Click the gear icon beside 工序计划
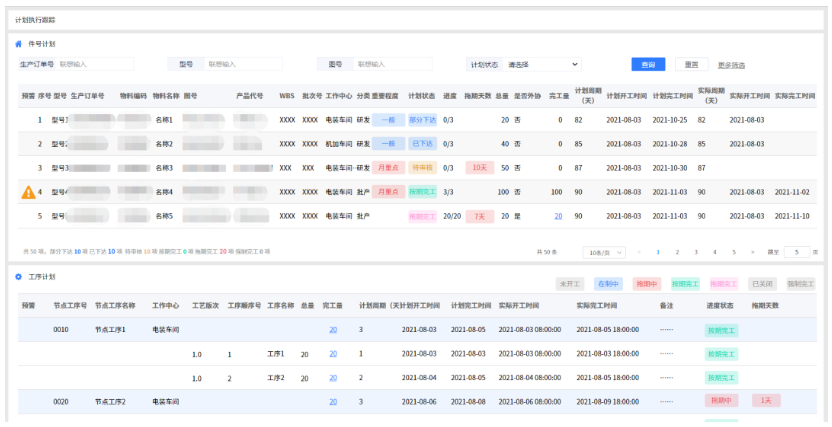Screen dimensions: 832x427 18,276
